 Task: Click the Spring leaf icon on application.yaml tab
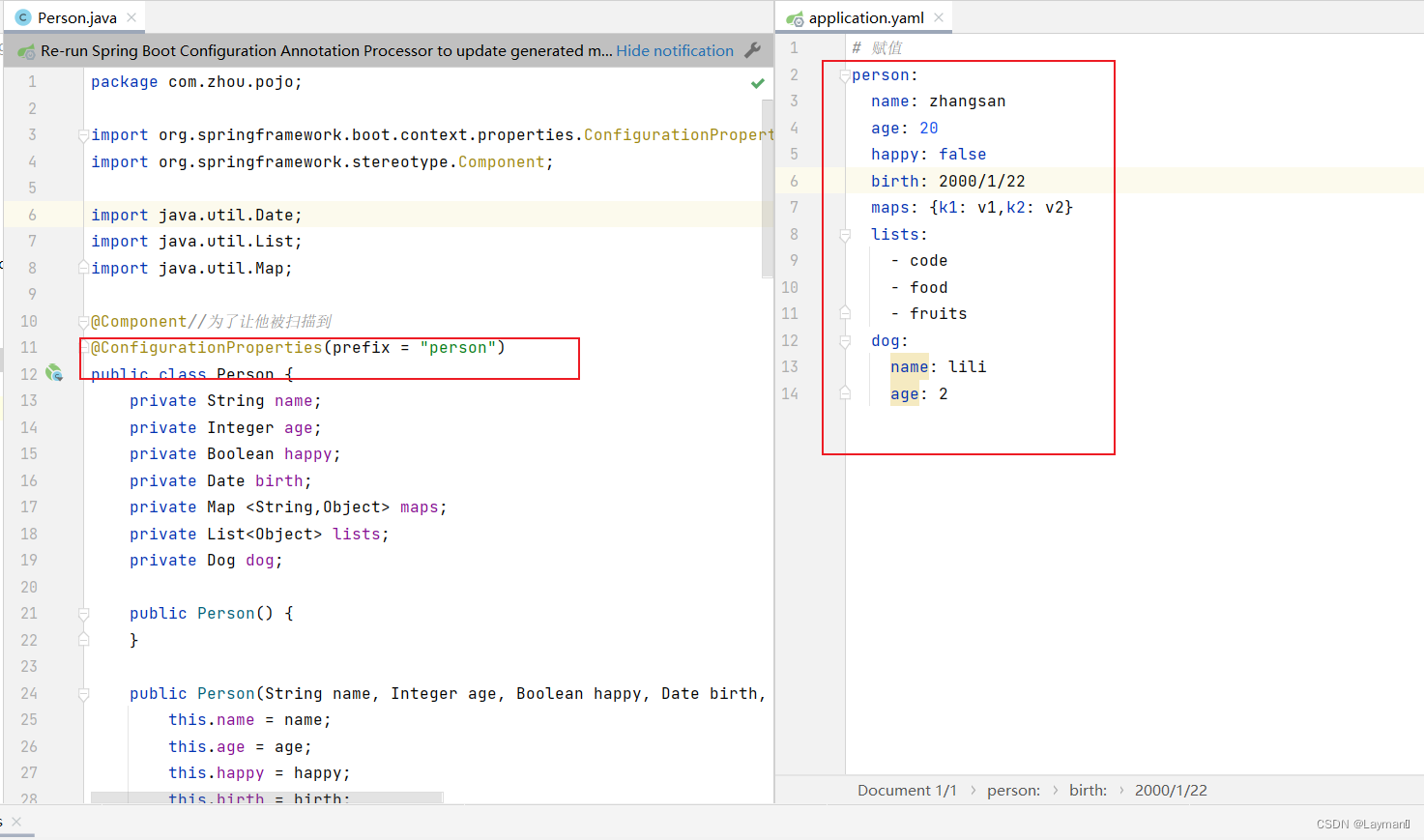pos(797,16)
